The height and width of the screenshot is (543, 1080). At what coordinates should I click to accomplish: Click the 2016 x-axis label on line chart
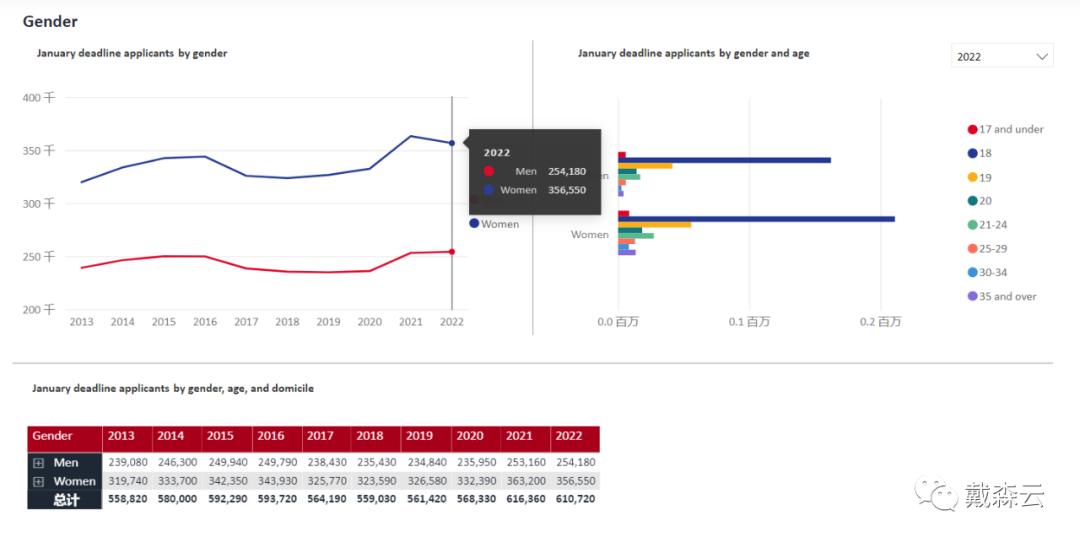[205, 322]
